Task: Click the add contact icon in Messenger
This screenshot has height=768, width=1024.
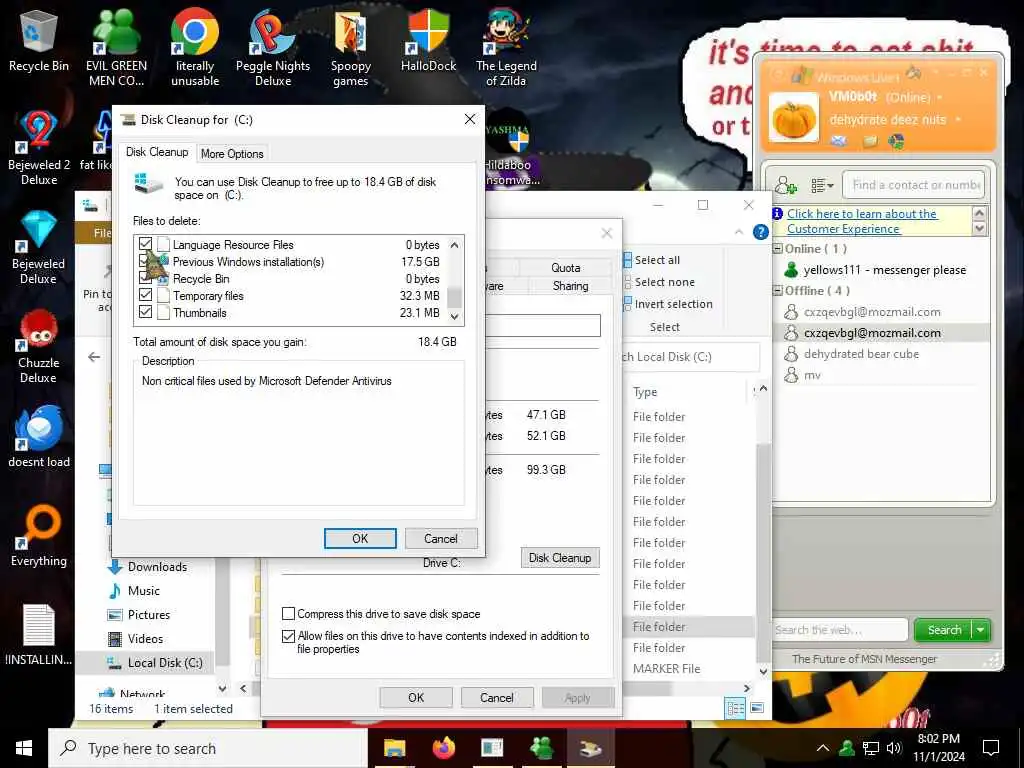Action: [x=786, y=185]
